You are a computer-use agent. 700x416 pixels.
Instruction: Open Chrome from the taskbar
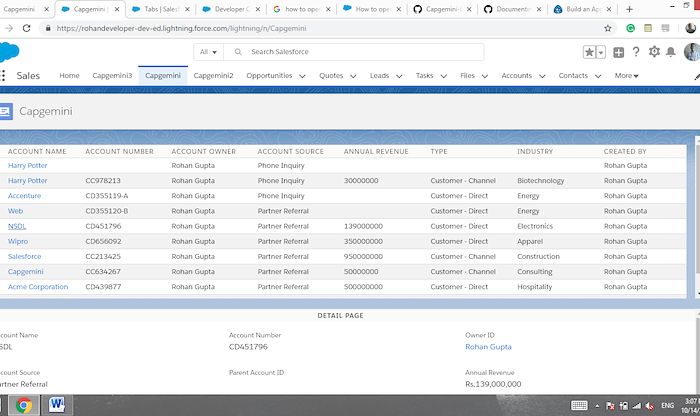(24, 405)
